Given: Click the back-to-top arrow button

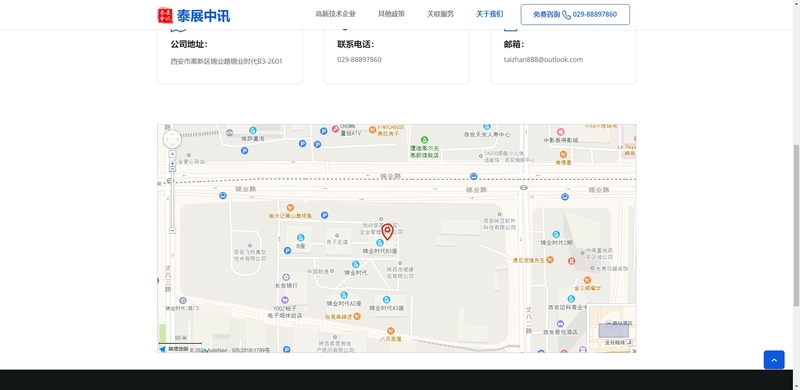Looking at the screenshot, I should [773, 360].
